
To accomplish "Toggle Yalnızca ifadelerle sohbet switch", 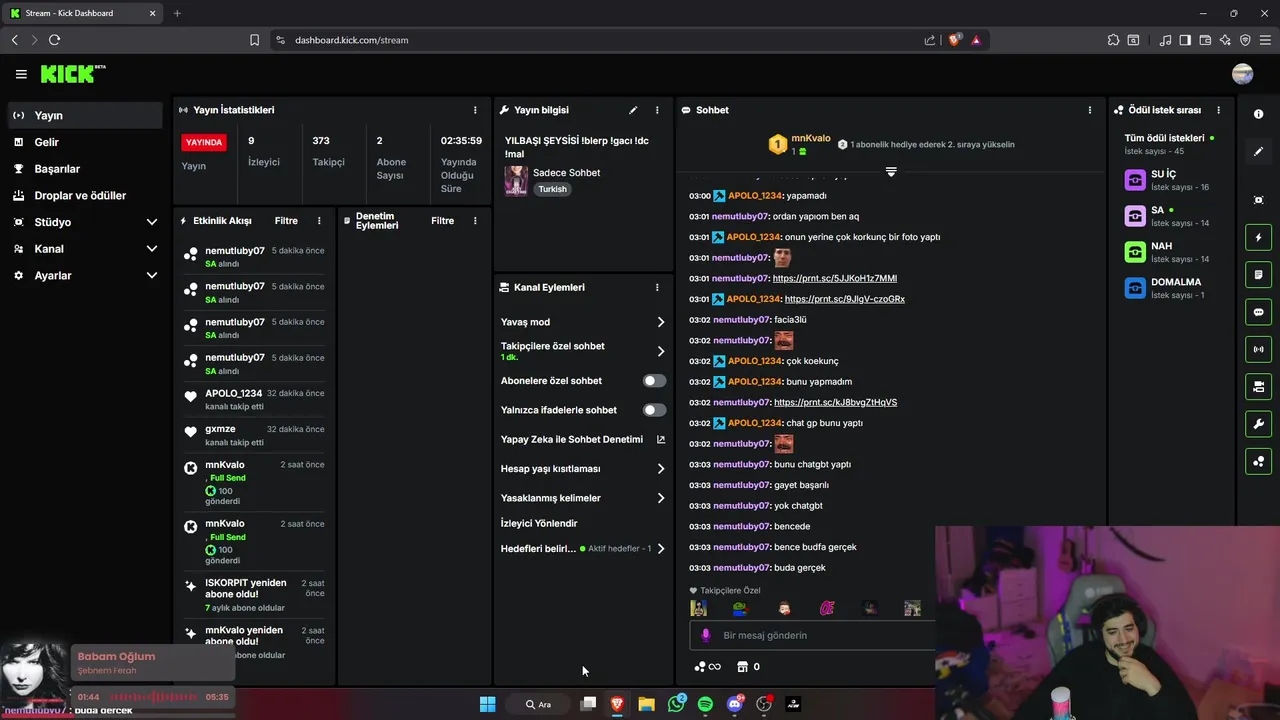I will tap(654, 410).
